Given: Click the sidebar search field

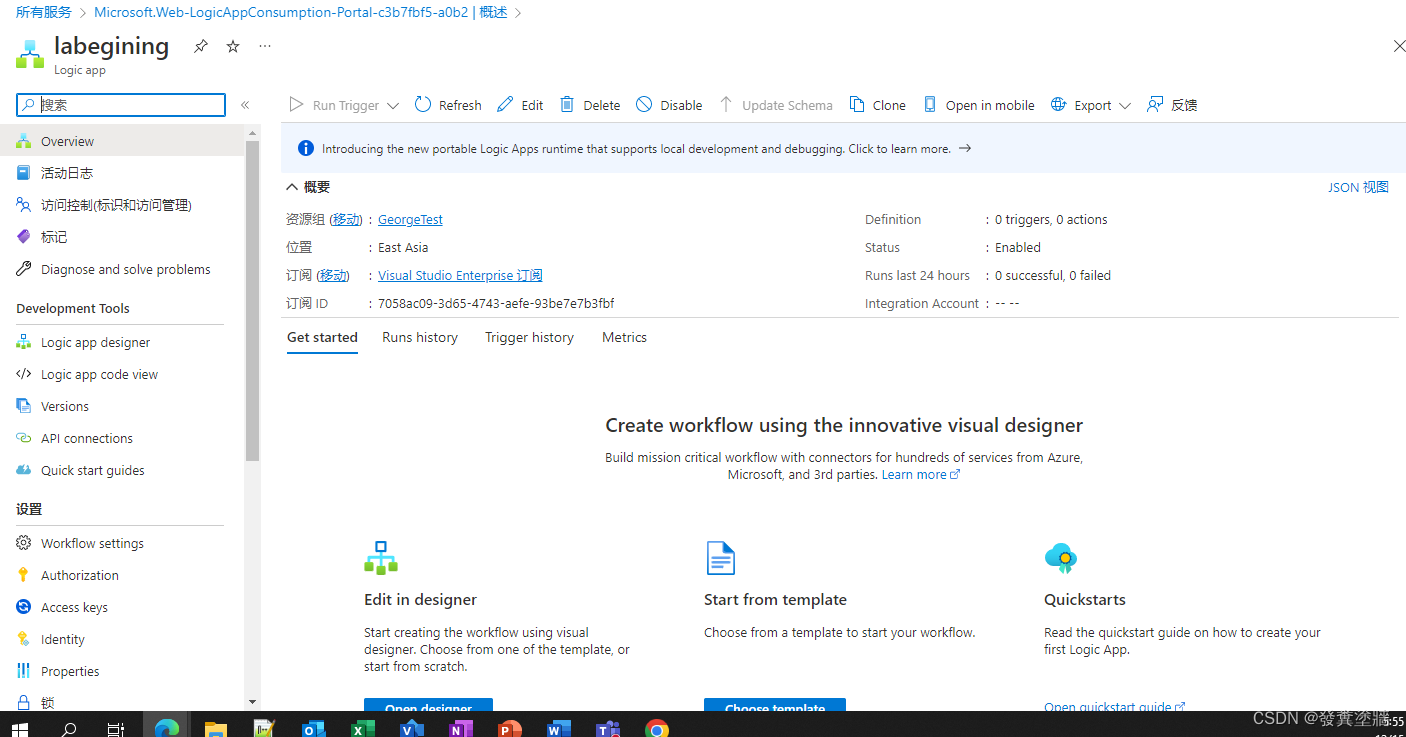Looking at the screenshot, I should click(121, 104).
